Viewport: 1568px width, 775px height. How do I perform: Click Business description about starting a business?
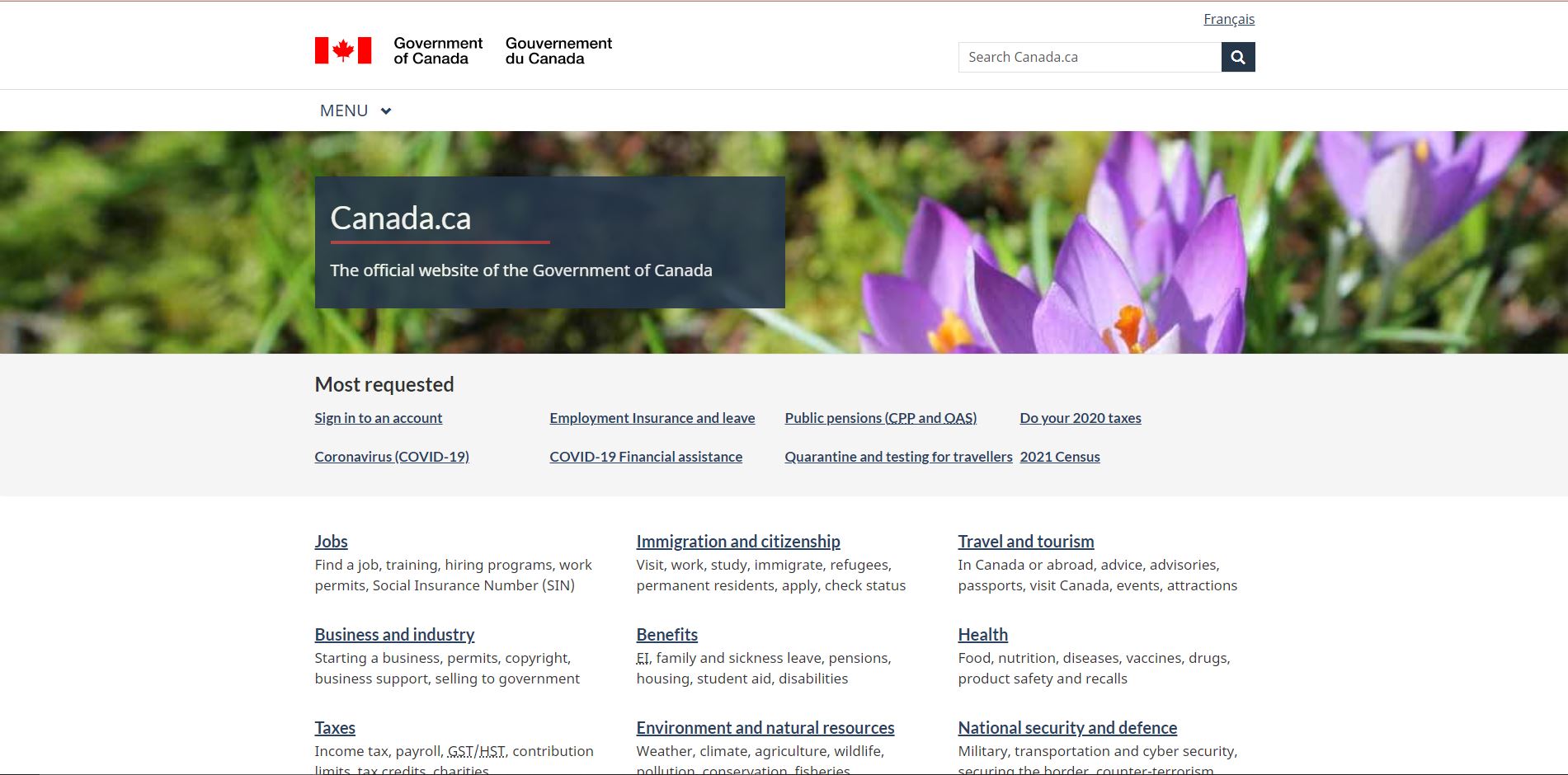click(447, 669)
